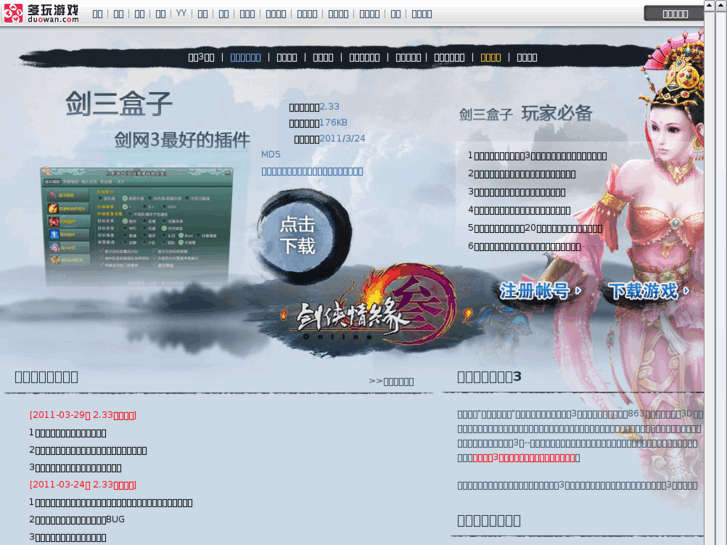Select the blue highlighted item in ink navigation bar

pyautogui.click(x=245, y=58)
